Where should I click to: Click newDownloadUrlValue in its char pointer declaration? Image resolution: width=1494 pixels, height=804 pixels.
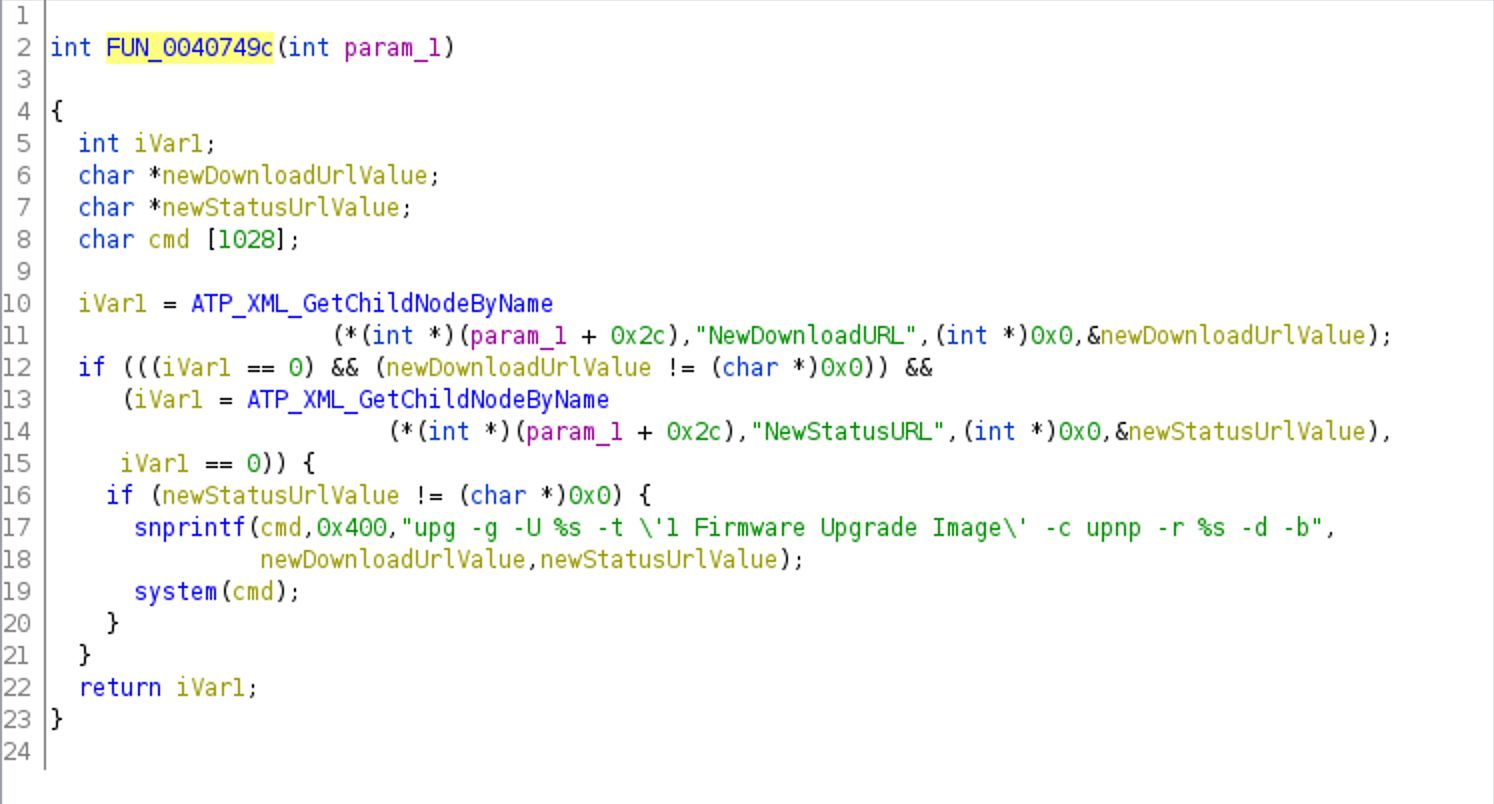click(295, 175)
